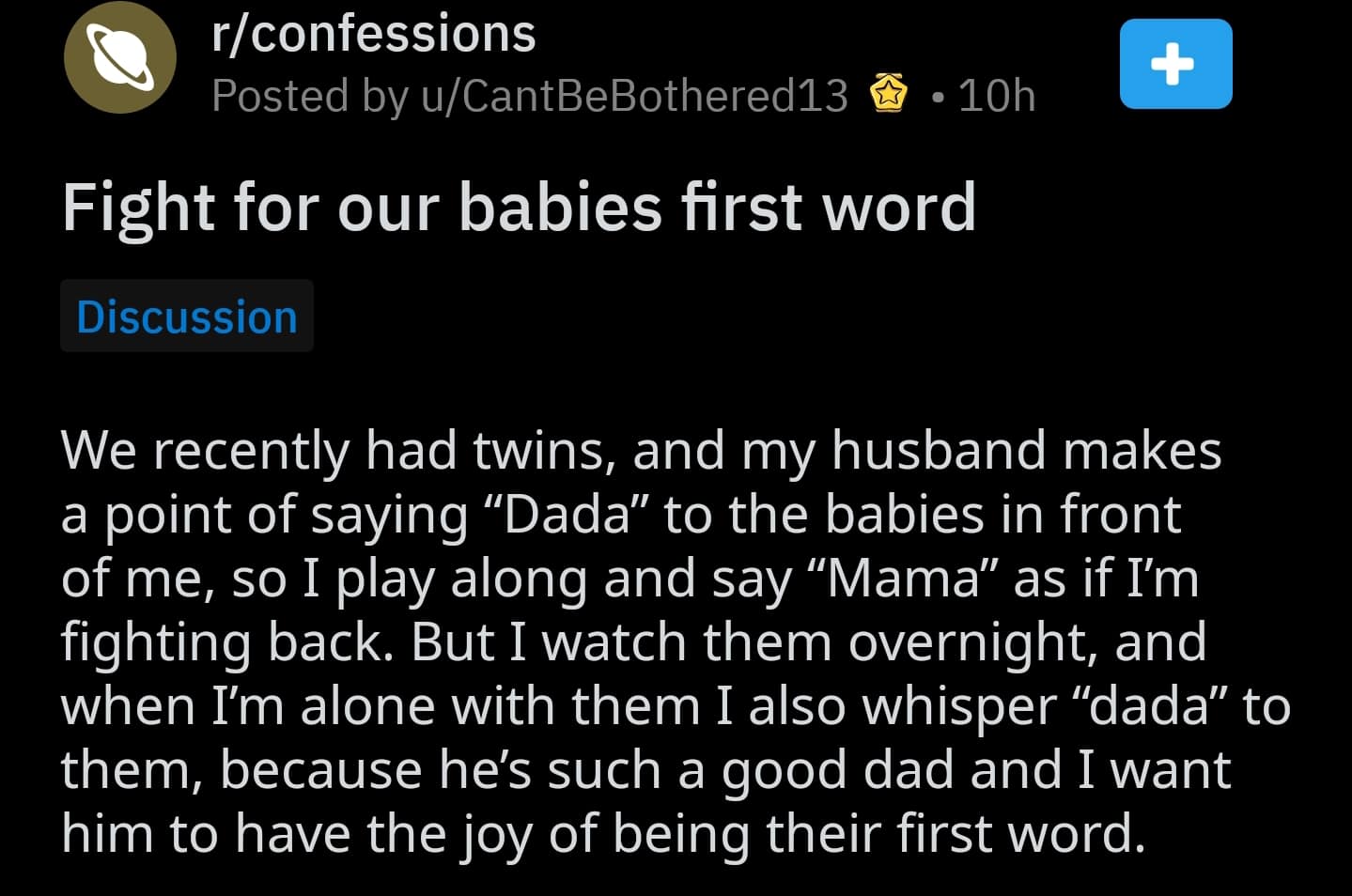
Task: Click the word "husband" in the first line
Action: [x=939, y=451]
